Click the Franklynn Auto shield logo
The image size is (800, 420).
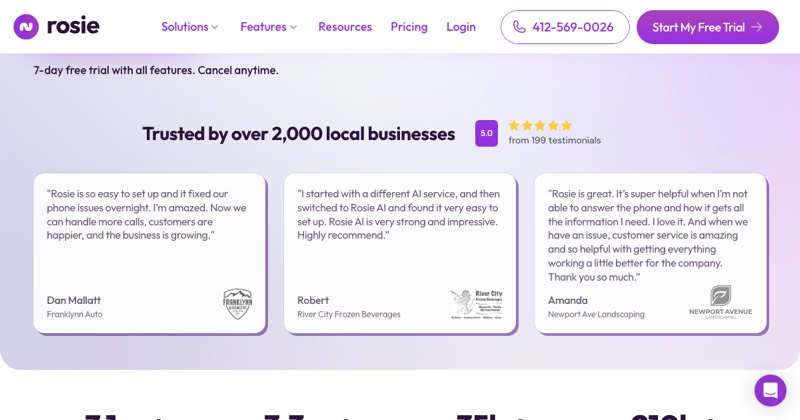click(238, 304)
